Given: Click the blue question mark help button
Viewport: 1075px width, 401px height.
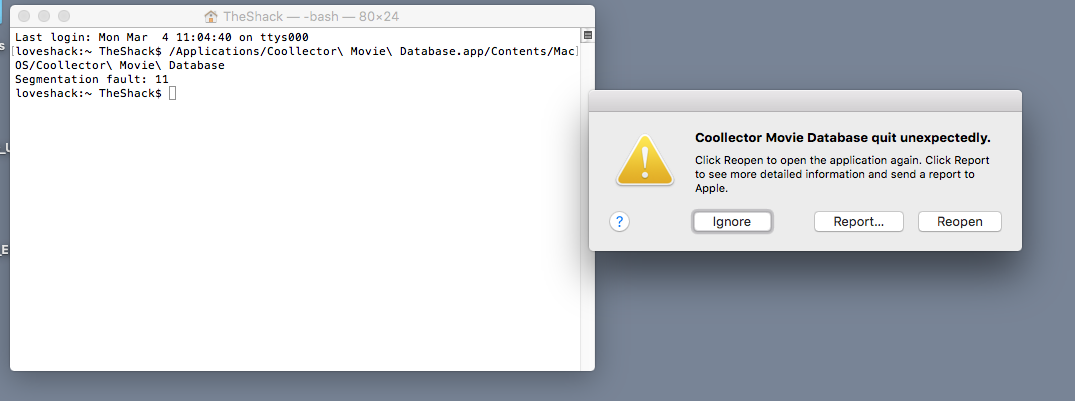Looking at the screenshot, I should 619,222.
